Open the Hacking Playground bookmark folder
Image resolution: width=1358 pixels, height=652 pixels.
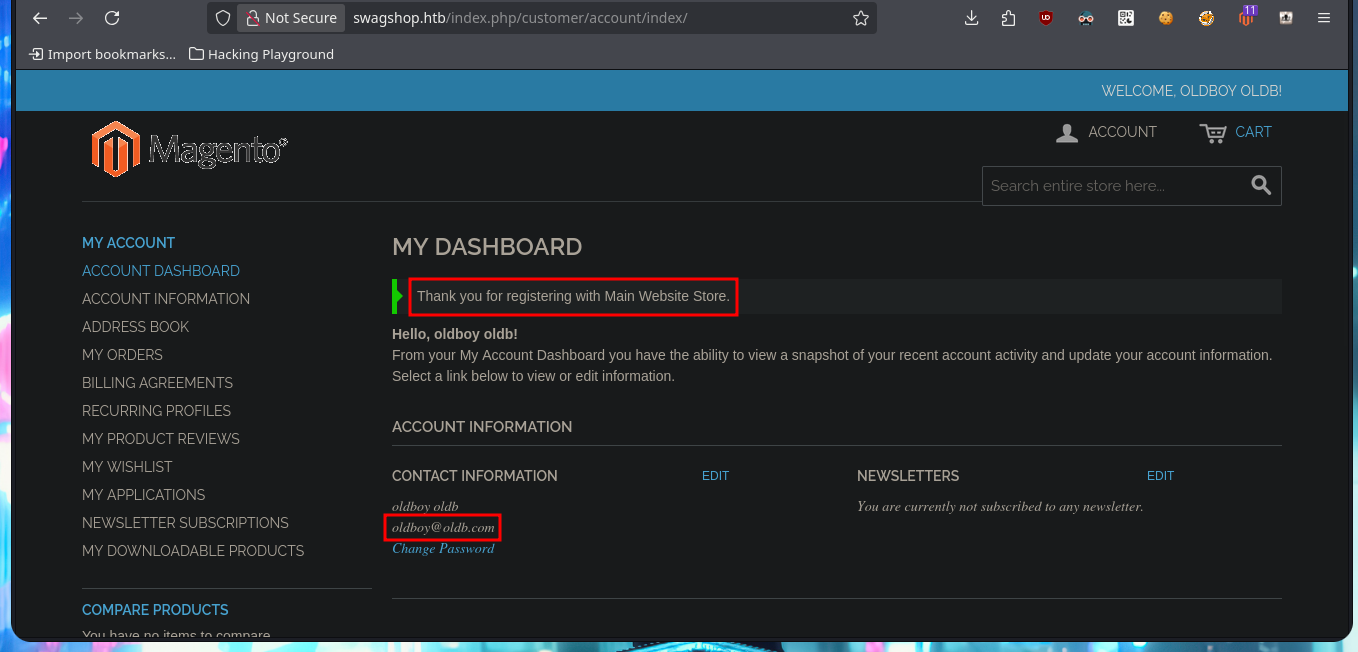click(x=261, y=54)
